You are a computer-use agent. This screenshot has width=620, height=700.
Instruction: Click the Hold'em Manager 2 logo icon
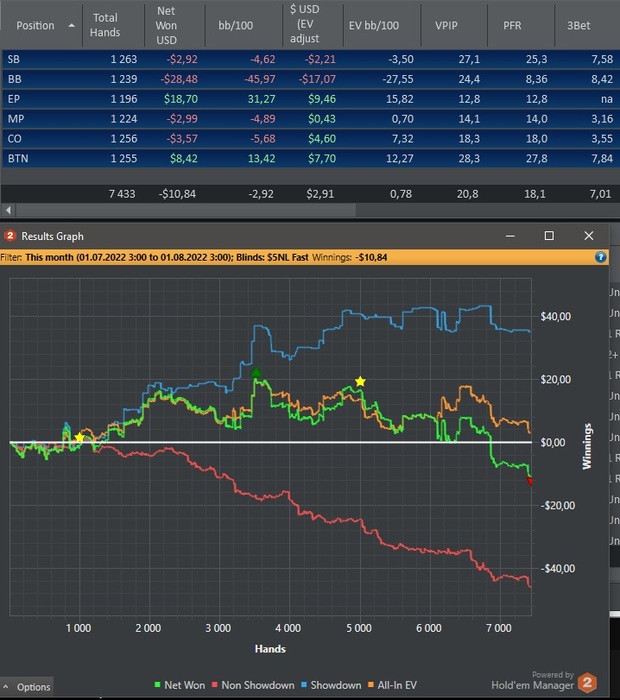coord(587,682)
